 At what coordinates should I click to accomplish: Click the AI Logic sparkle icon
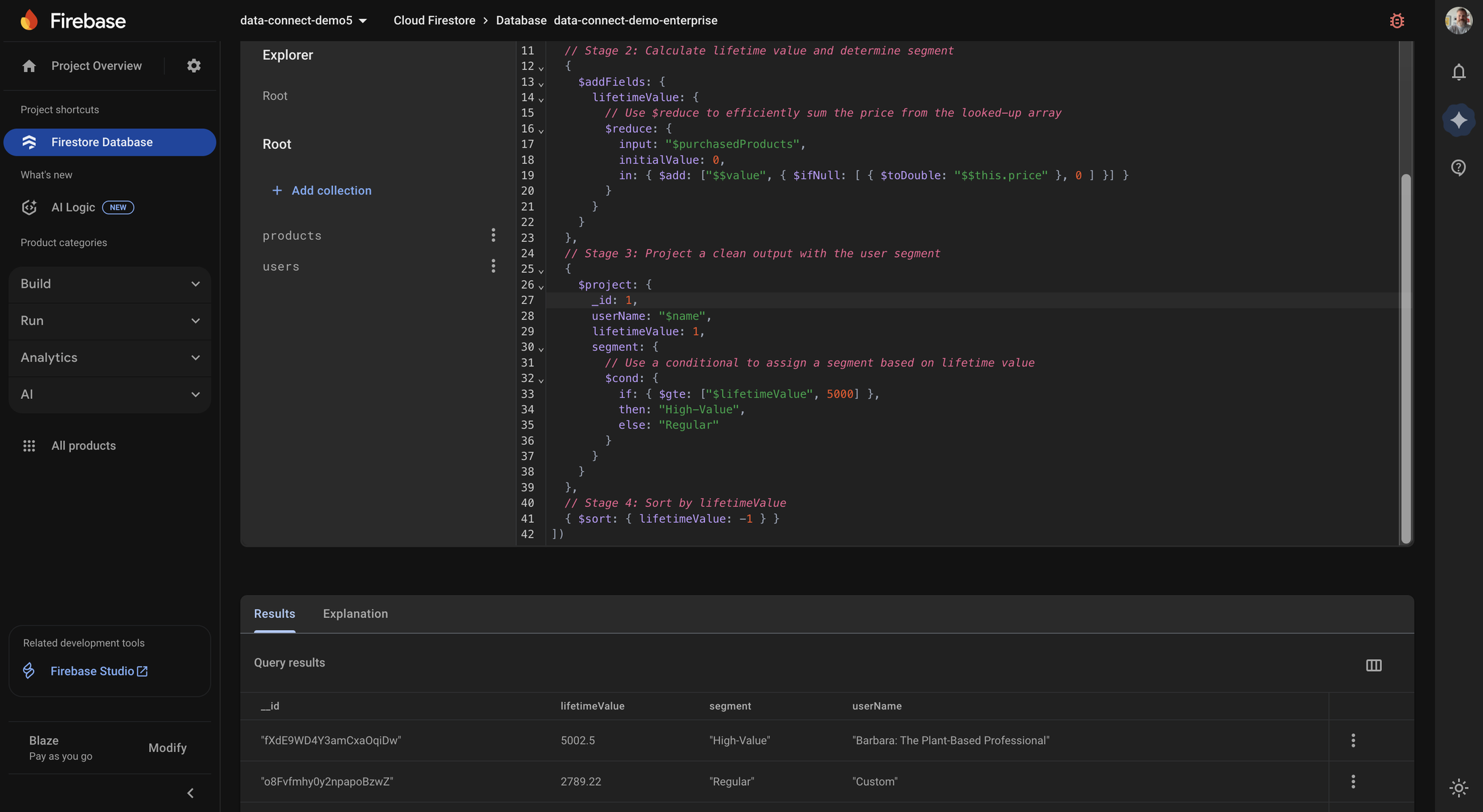point(29,207)
